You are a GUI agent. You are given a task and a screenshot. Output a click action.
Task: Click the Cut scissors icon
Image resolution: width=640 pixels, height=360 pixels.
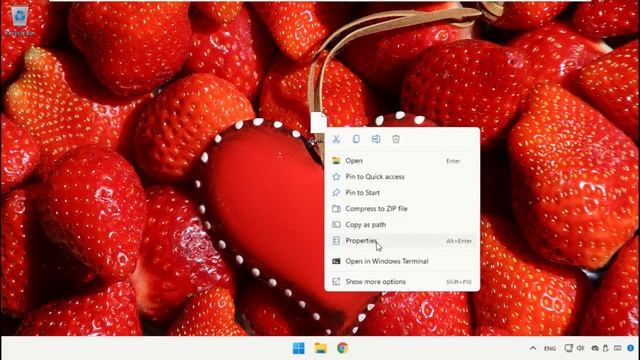tap(336, 139)
